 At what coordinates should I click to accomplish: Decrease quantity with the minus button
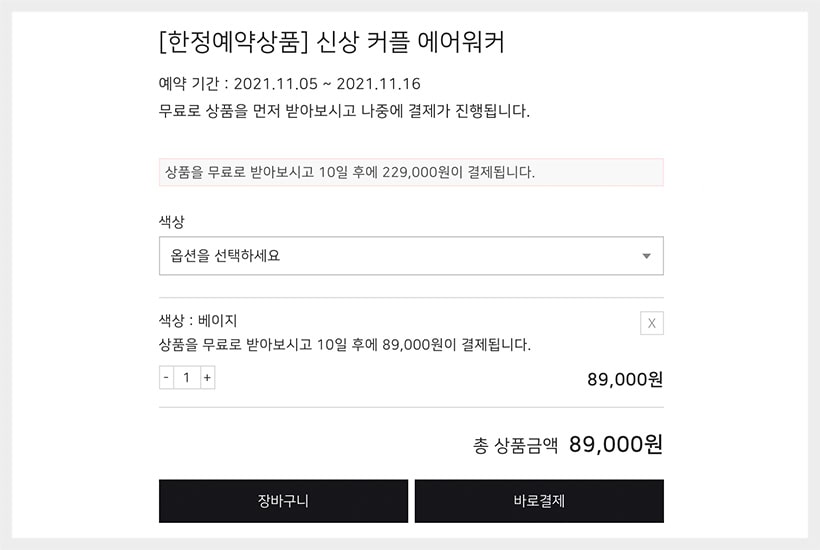tap(166, 378)
